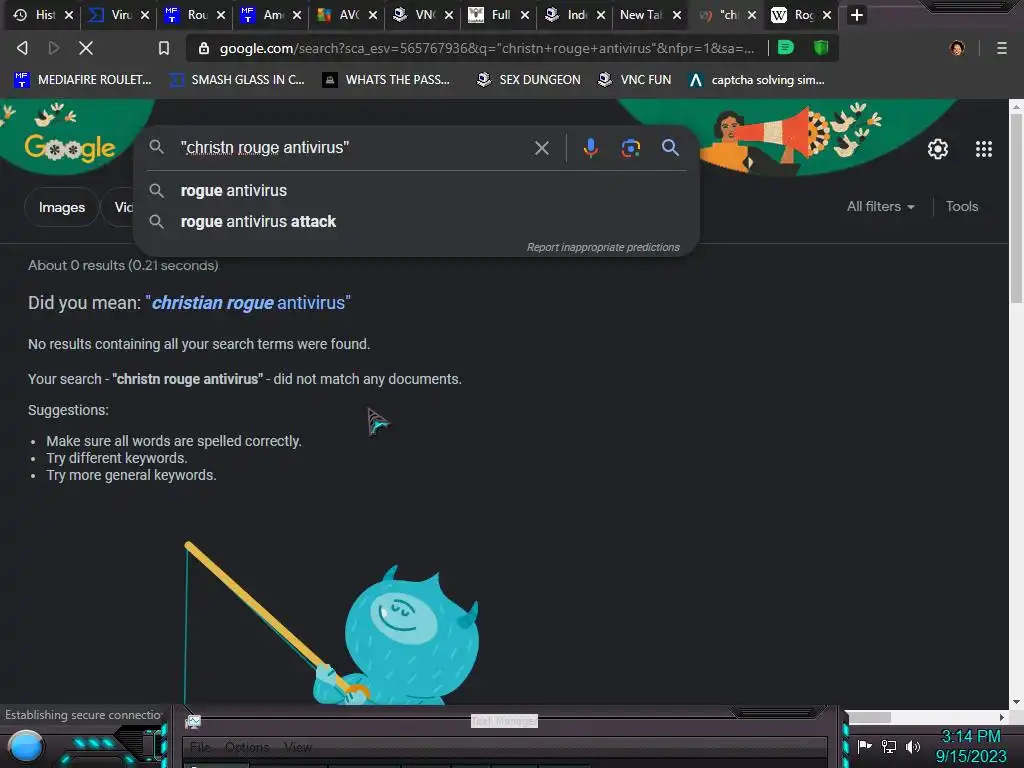Open the Options menu in bottom window
1024x768 pixels.
[247, 747]
